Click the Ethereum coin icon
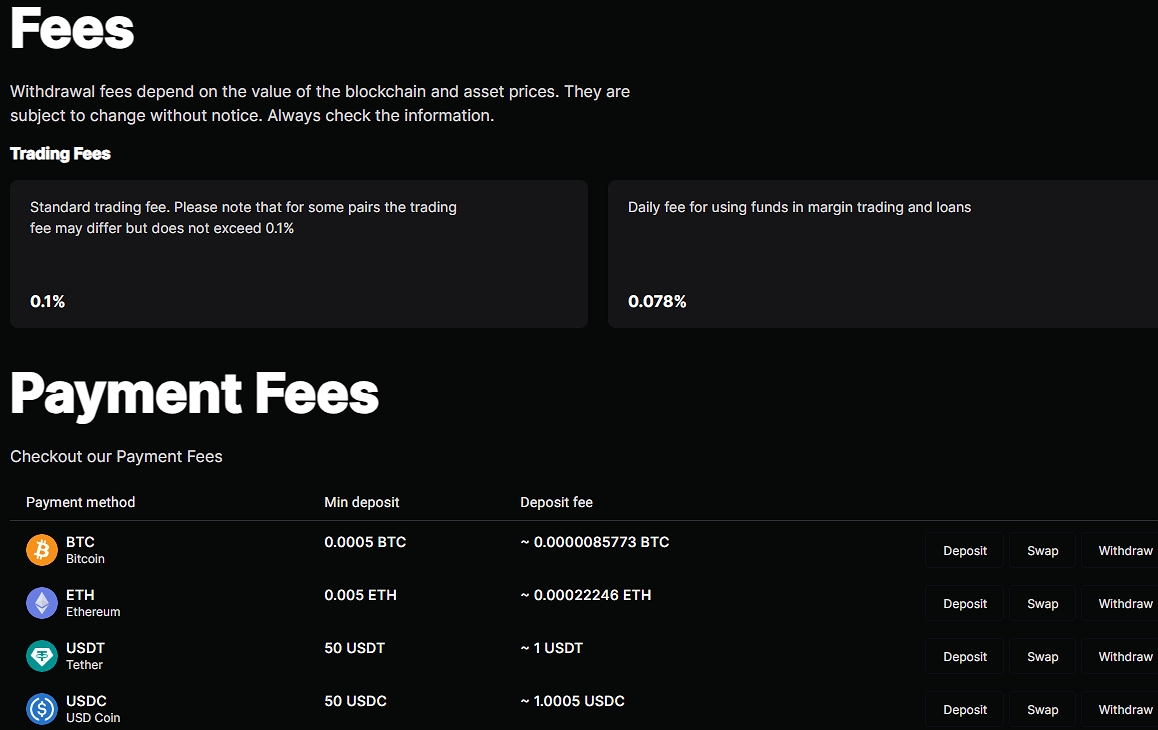The image size is (1158, 730). click(42, 603)
